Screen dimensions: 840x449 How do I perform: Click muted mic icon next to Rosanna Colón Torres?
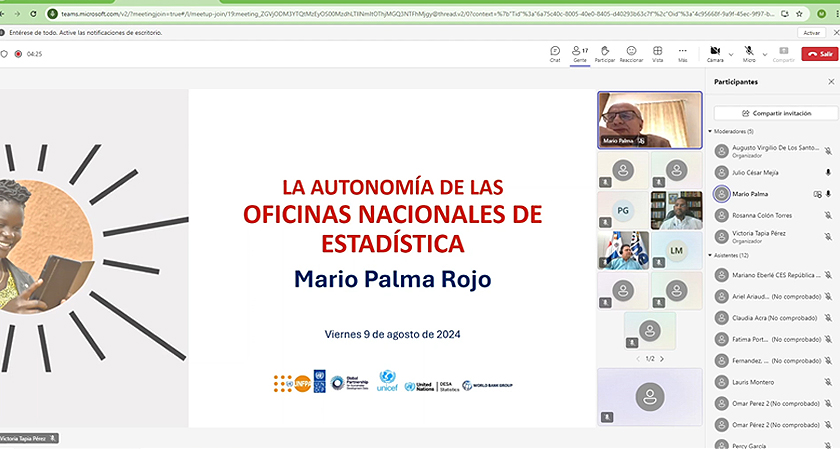pos(828,215)
